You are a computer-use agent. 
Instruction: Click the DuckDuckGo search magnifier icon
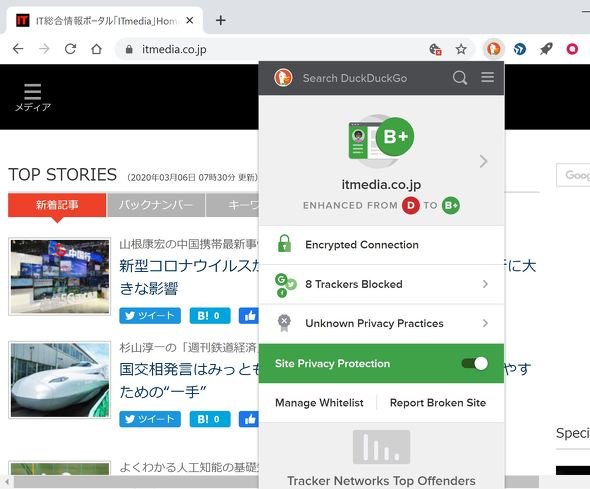coord(460,78)
